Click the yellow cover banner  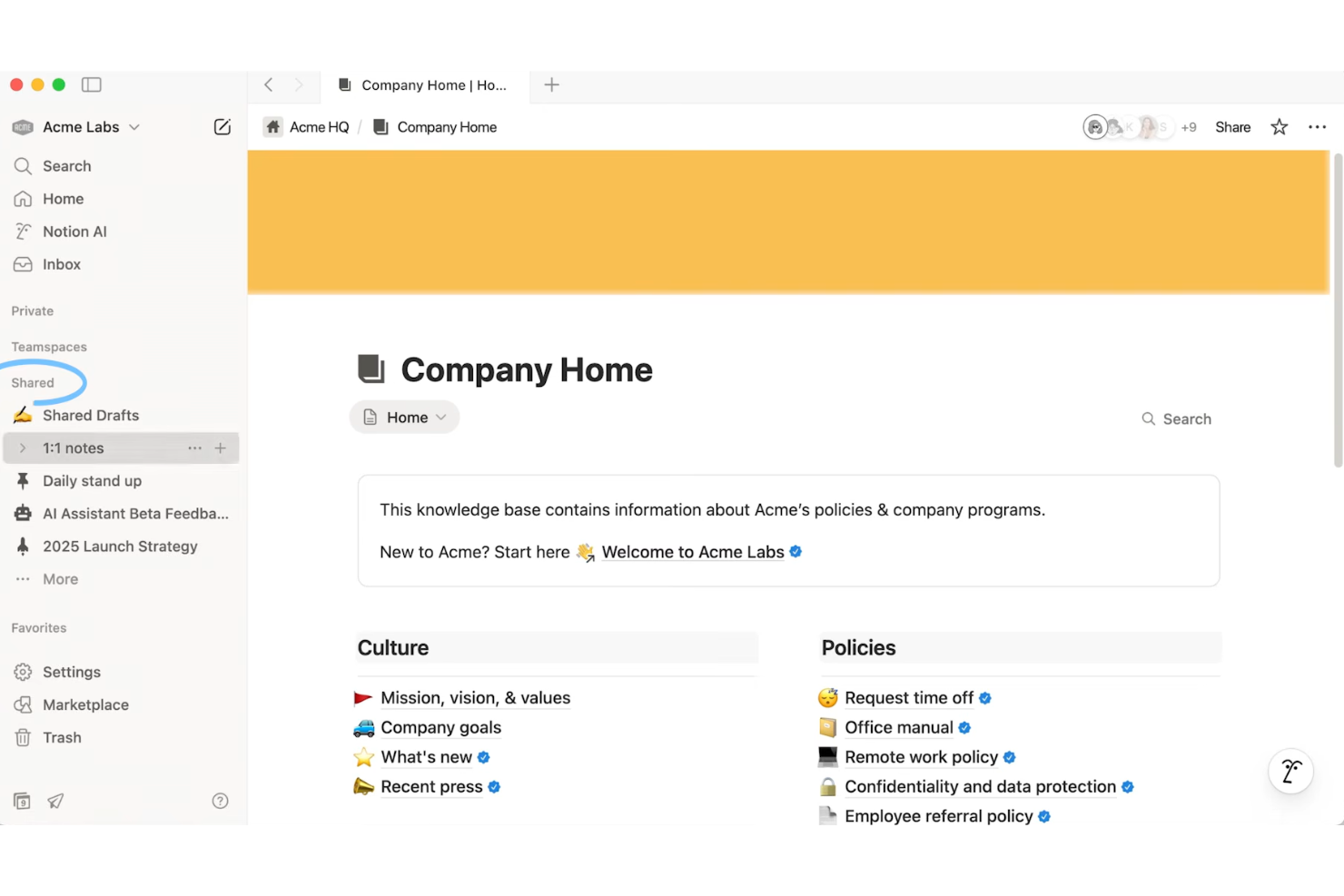[x=788, y=222]
